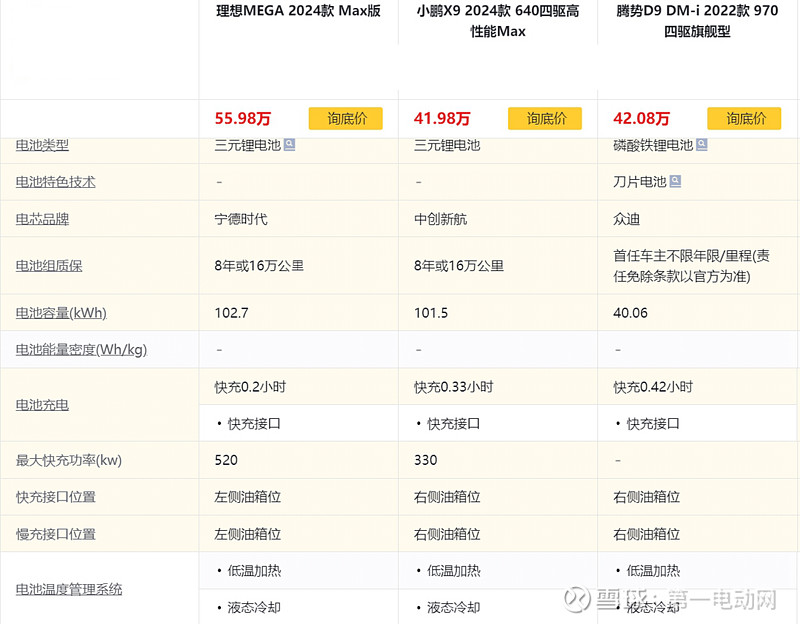Click 询底价 for the 小鹏X9

[x=544, y=118]
